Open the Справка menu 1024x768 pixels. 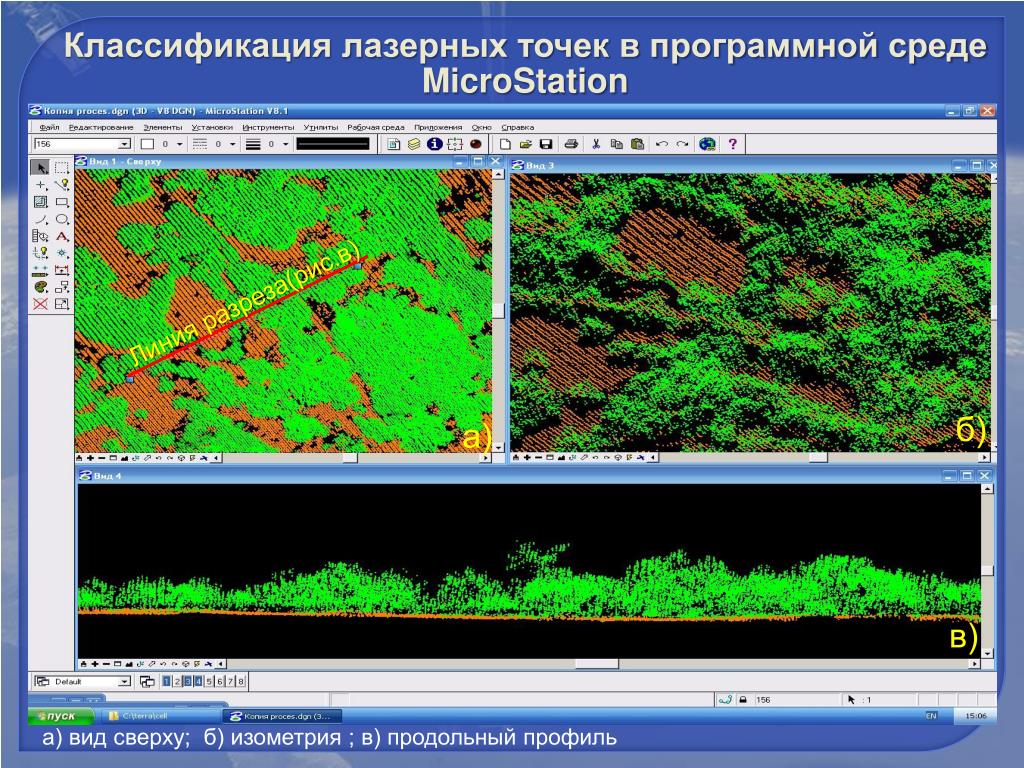click(x=517, y=127)
